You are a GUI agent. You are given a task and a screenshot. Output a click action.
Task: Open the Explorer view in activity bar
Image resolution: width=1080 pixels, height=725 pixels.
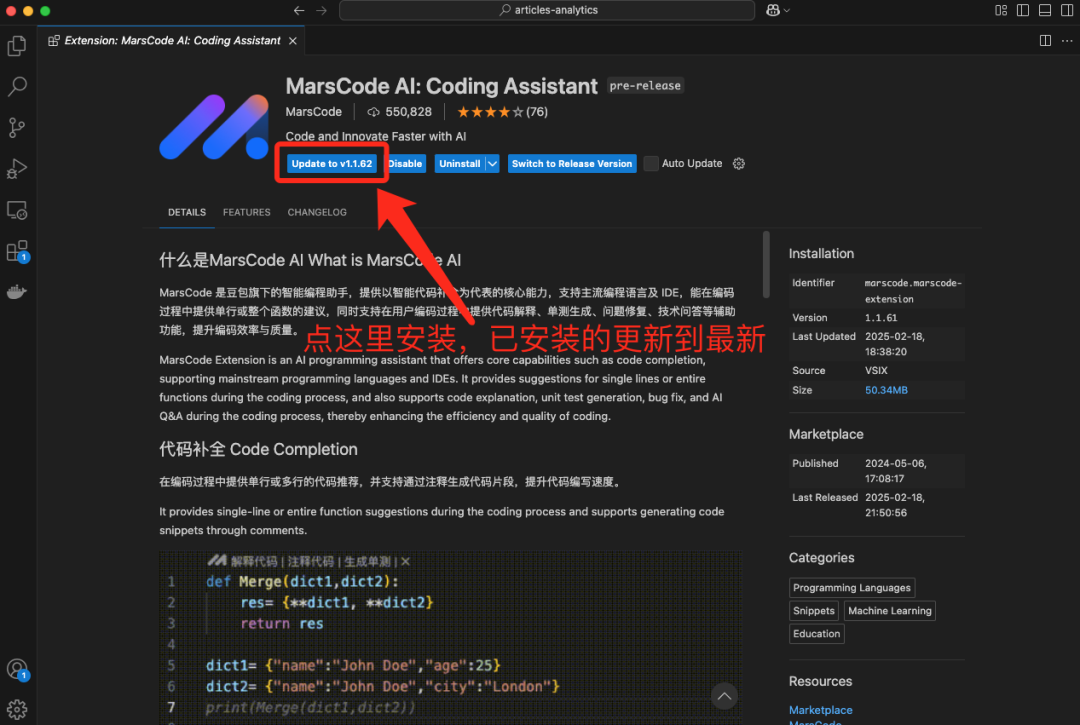pyautogui.click(x=17, y=45)
